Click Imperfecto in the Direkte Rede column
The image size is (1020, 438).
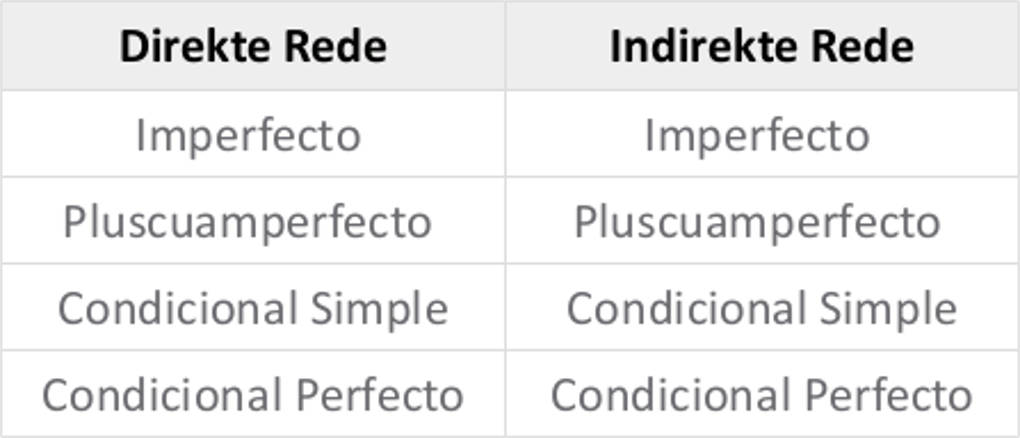(x=248, y=135)
